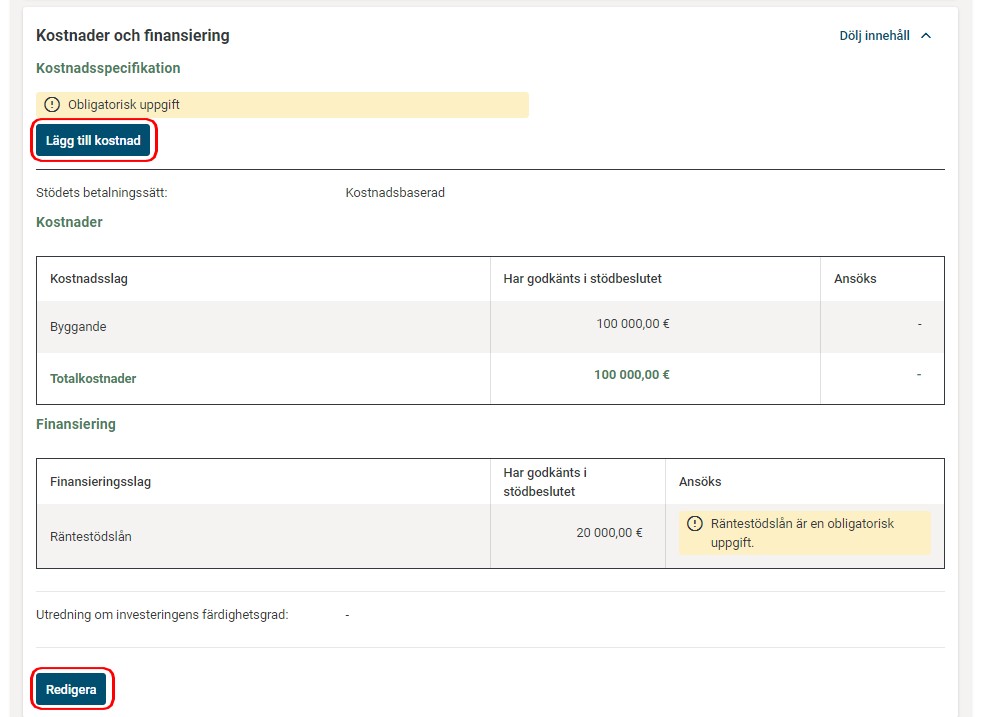This screenshot has height=717, width=982.
Task: Click the approved amount in the Byggande row
Action: [x=632, y=325]
